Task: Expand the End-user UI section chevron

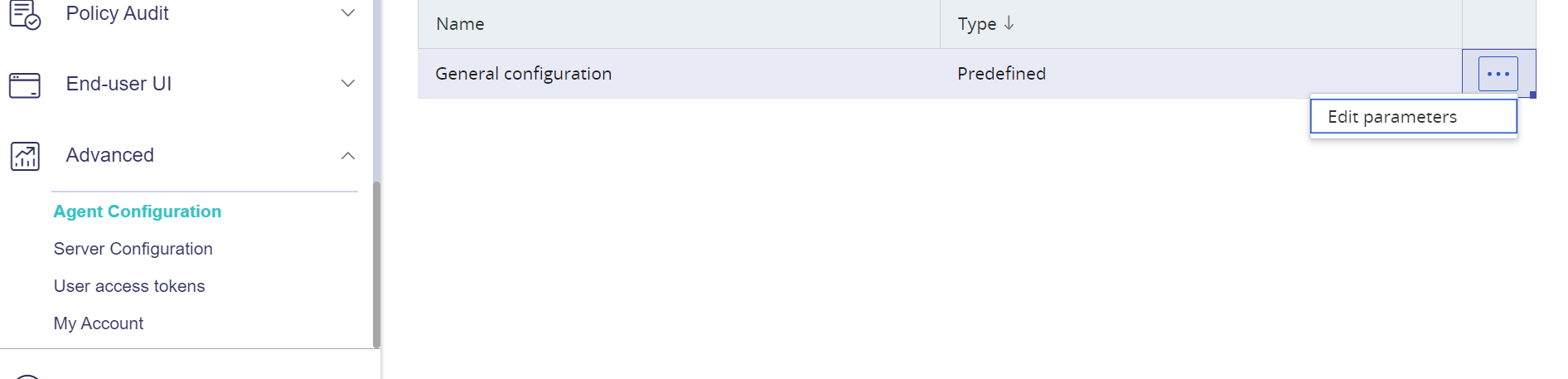Action: 348,84
